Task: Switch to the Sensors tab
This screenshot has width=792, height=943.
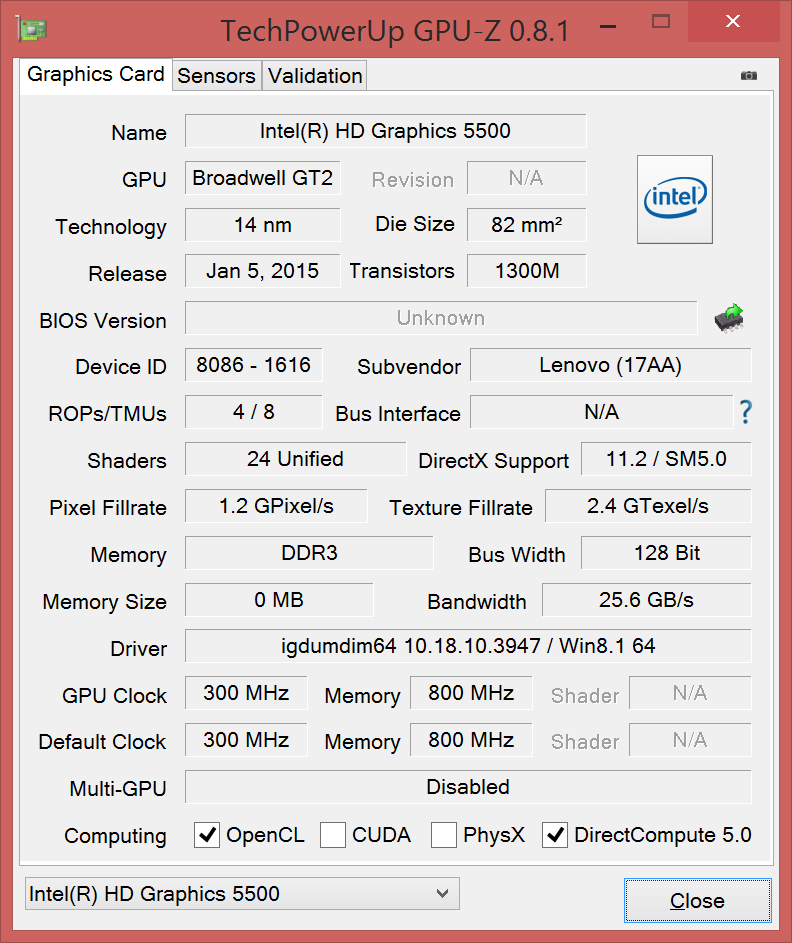Action: coord(216,76)
